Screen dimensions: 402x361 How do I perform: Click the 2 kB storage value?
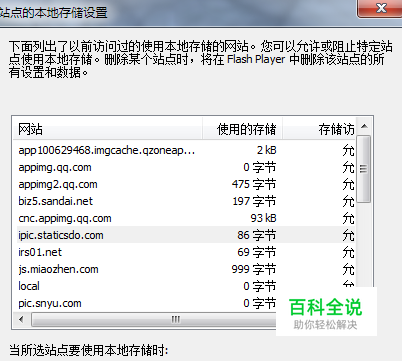[x=266, y=150]
